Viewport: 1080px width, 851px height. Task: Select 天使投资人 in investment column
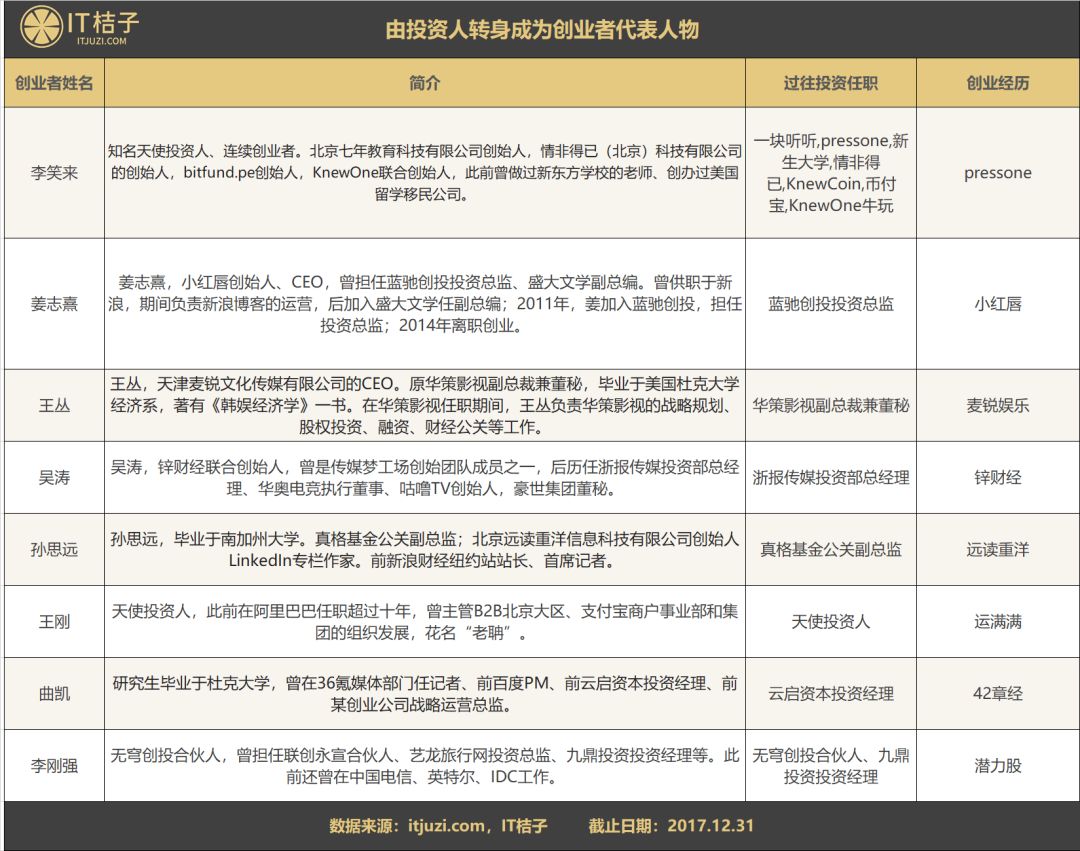(831, 622)
